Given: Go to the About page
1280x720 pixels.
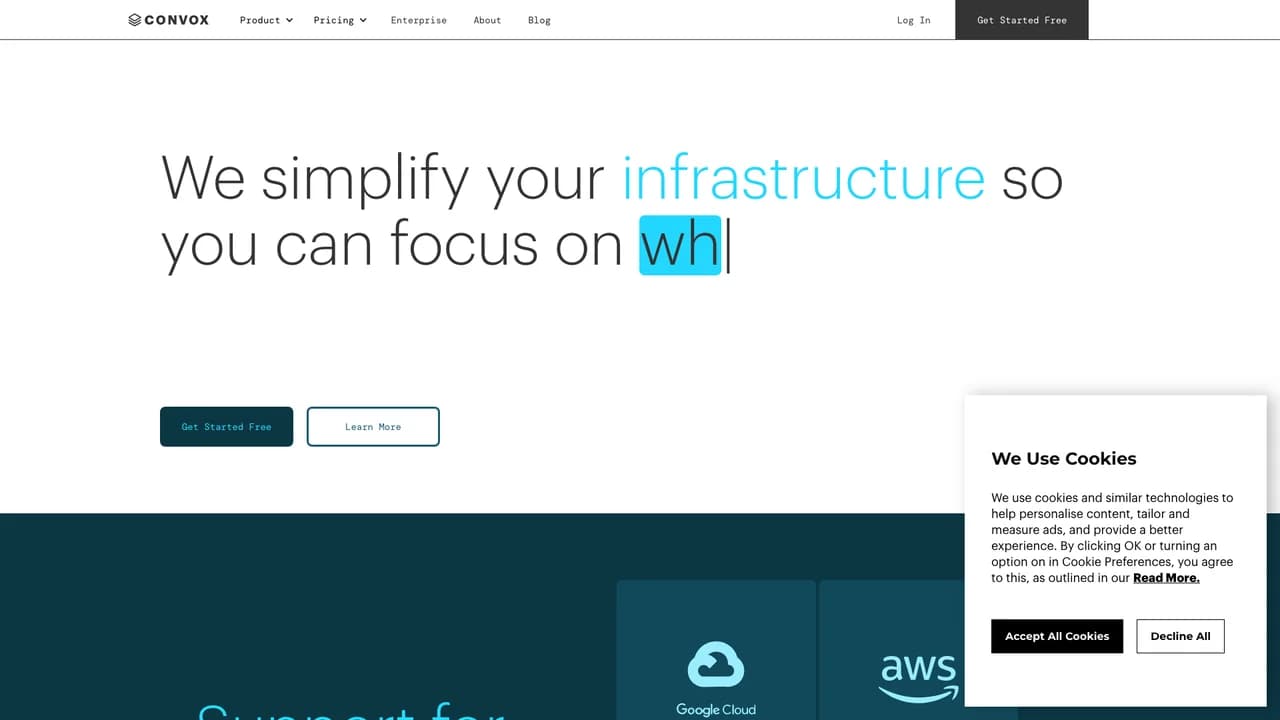Looking at the screenshot, I should [x=487, y=20].
